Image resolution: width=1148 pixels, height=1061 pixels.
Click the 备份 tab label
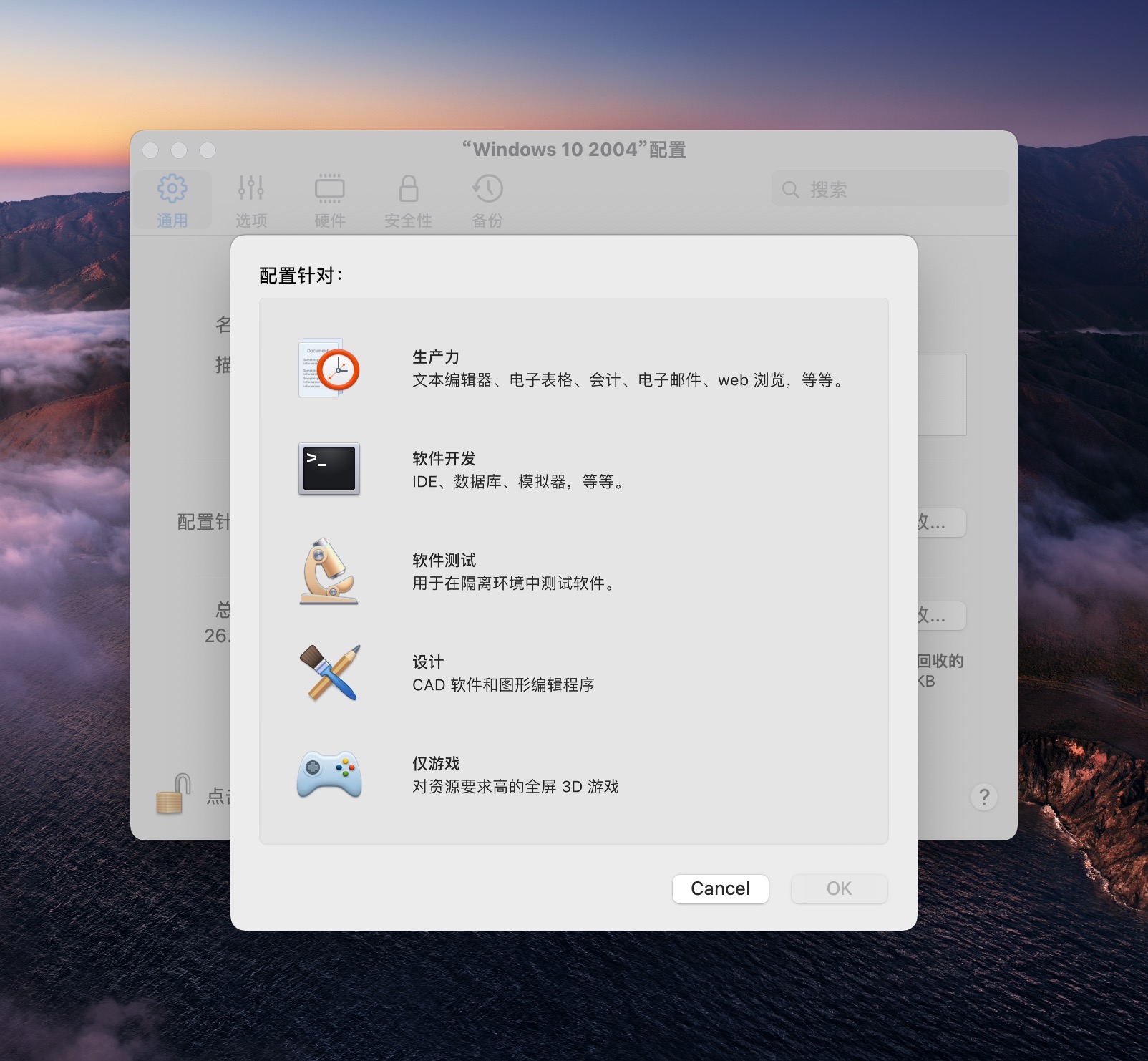487,221
